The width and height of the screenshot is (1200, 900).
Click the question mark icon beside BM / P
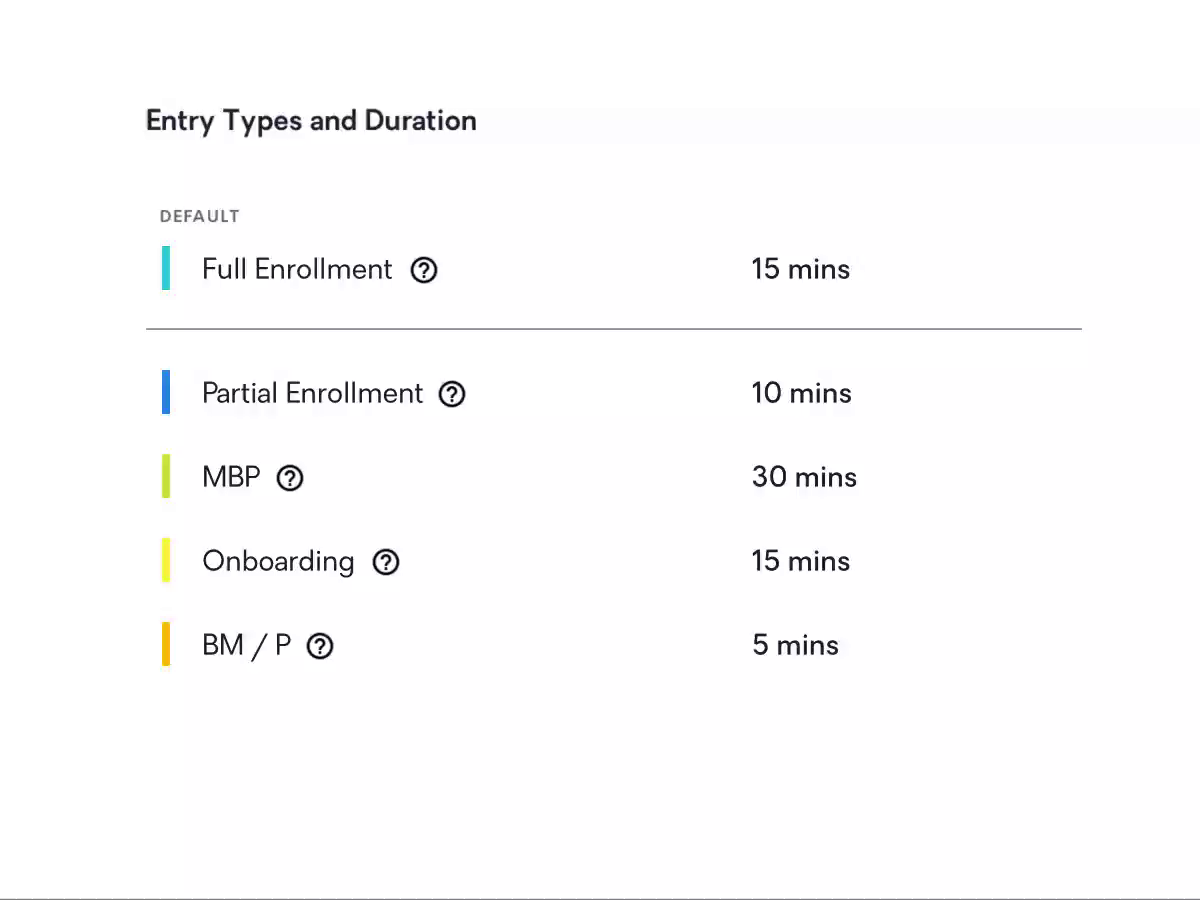point(319,646)
